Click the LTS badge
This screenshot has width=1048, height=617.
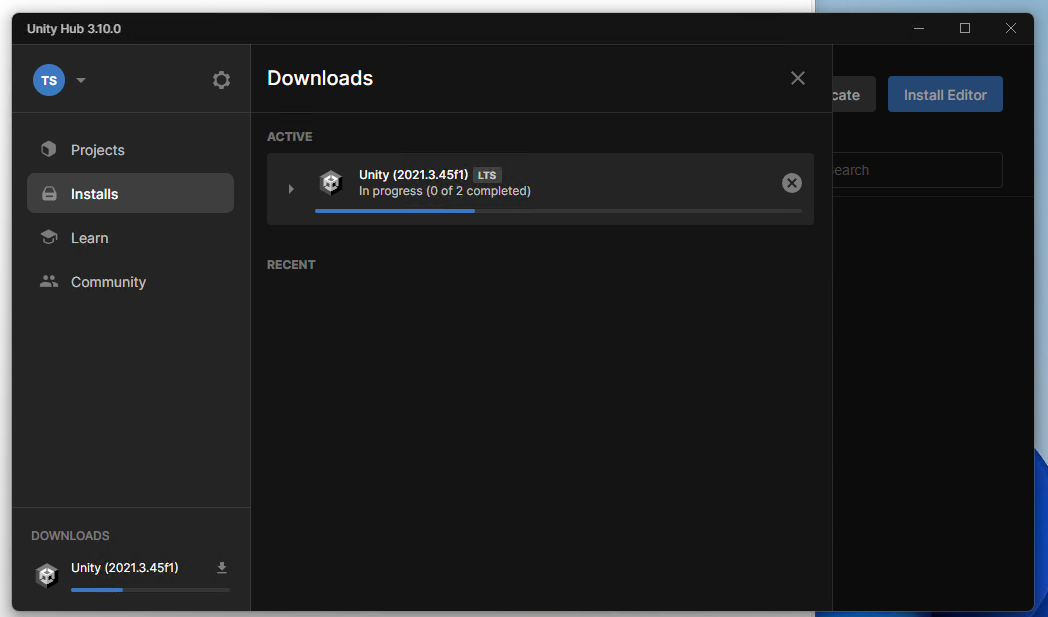487,175
